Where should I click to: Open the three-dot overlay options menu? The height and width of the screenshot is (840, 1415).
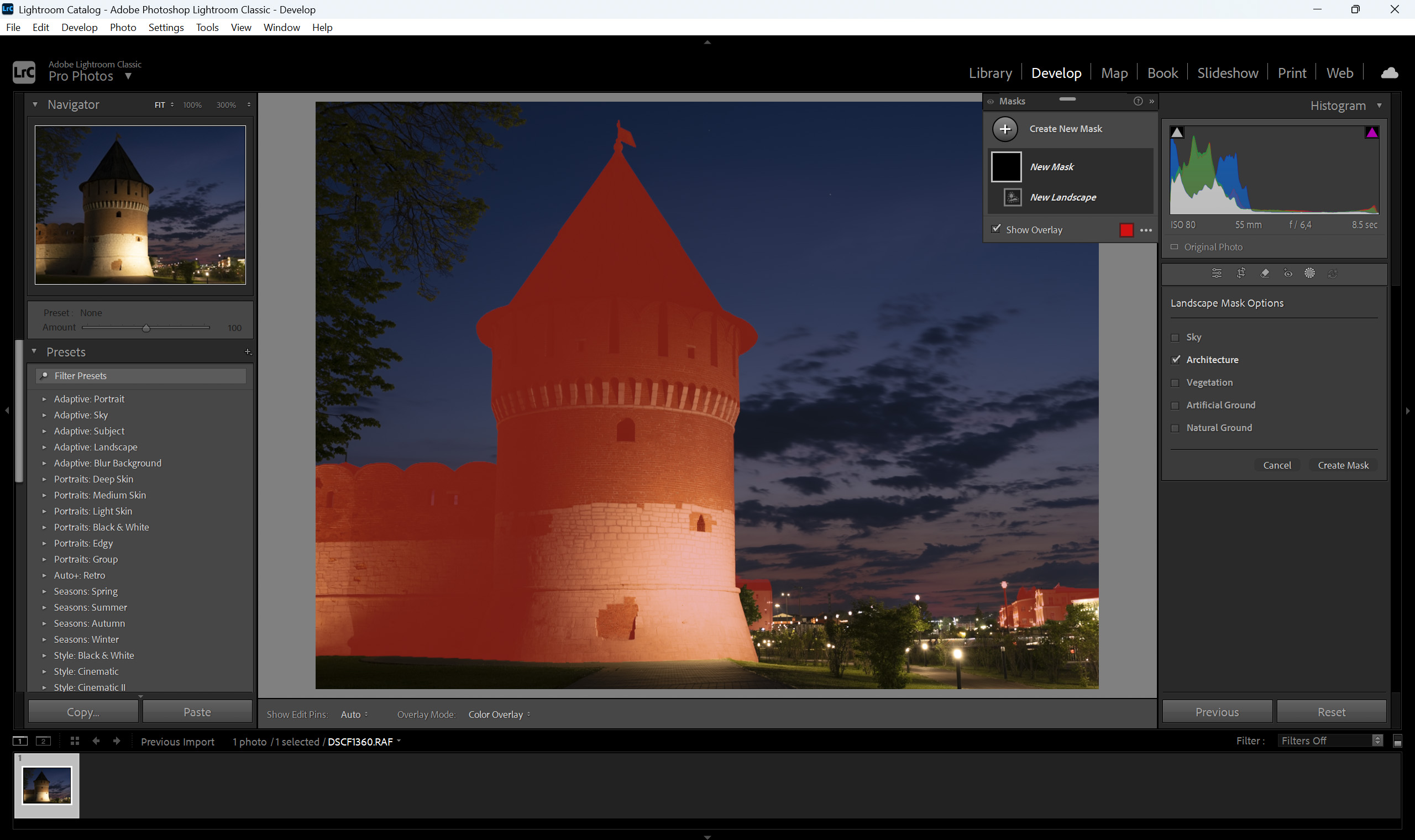coord(1146,230)
